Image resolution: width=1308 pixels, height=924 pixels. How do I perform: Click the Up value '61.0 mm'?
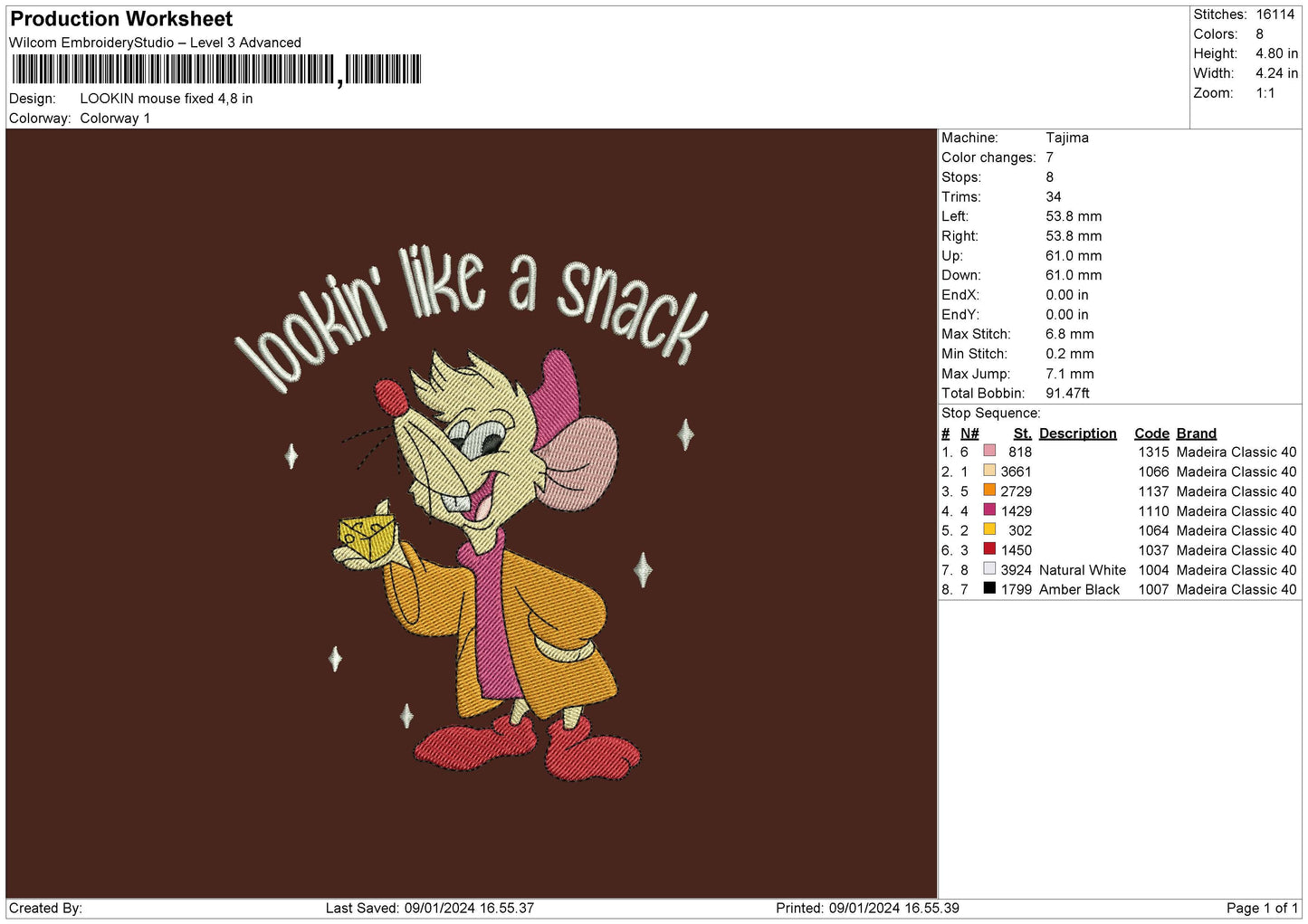[1074, 256]
